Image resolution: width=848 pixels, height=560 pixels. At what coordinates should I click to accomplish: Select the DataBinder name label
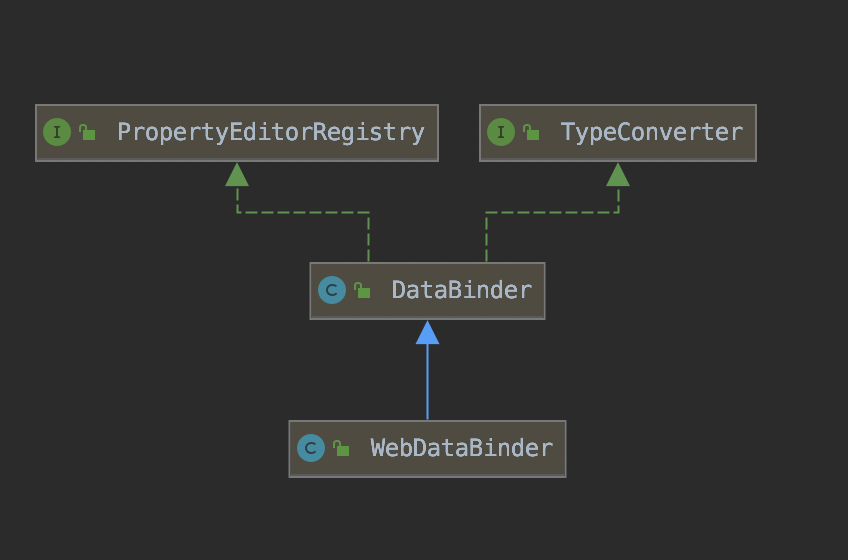pos(461,290)
